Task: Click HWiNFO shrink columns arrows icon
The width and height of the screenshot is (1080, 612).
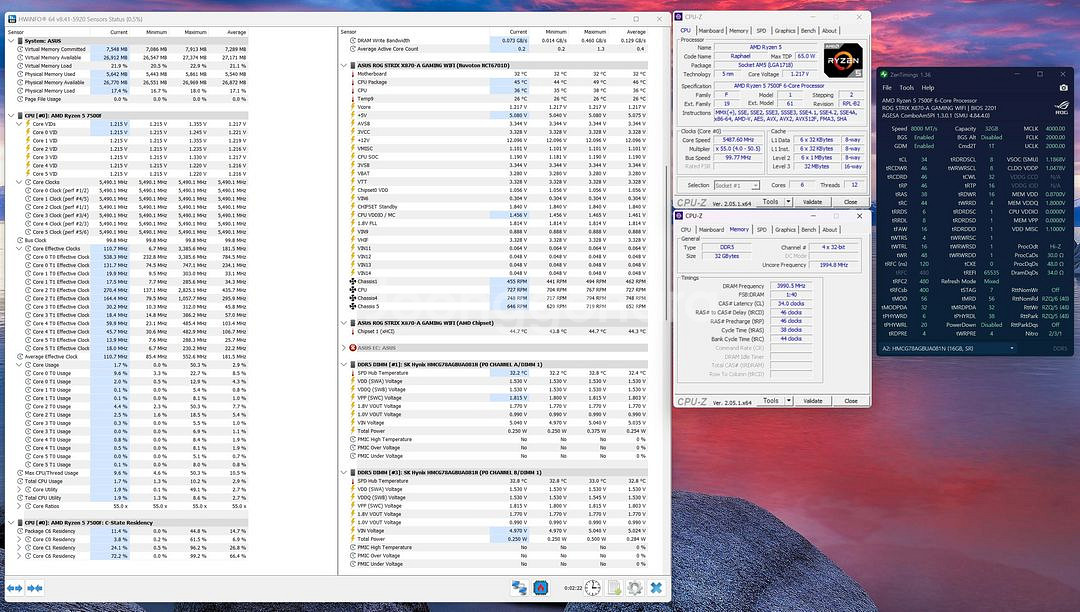Action: 35,588
